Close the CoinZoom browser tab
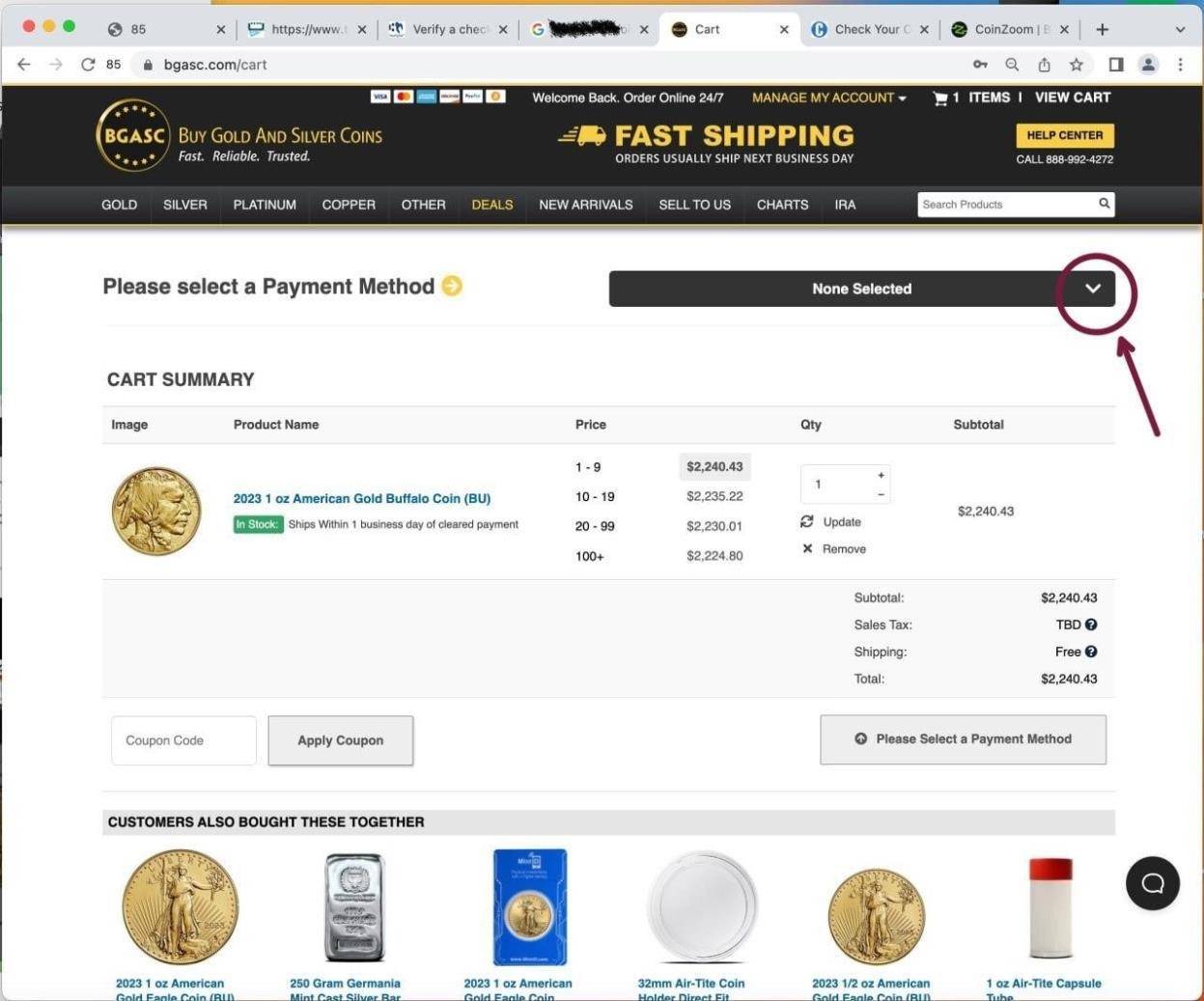Viewport: 1204px width, 1001px height. (x=1064, y=30)
